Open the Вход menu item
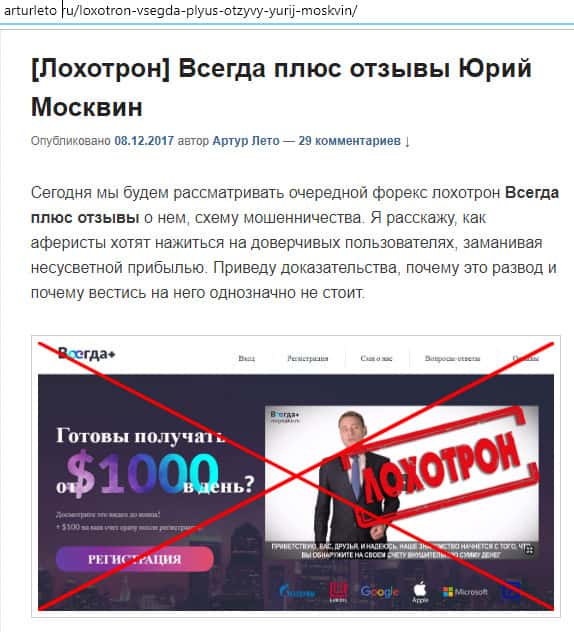 coord(246,358)
